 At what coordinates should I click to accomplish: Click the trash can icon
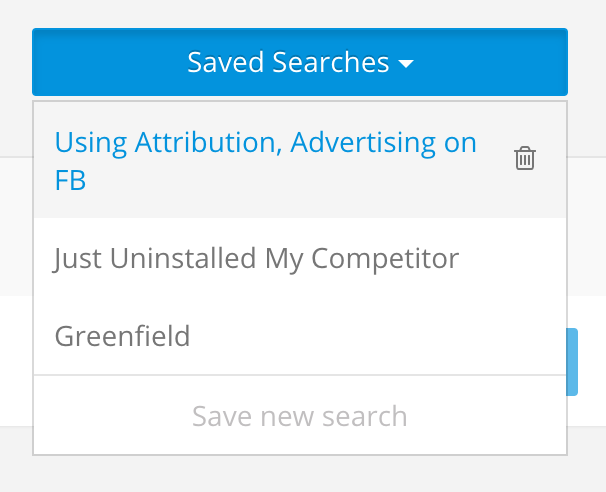524,158
